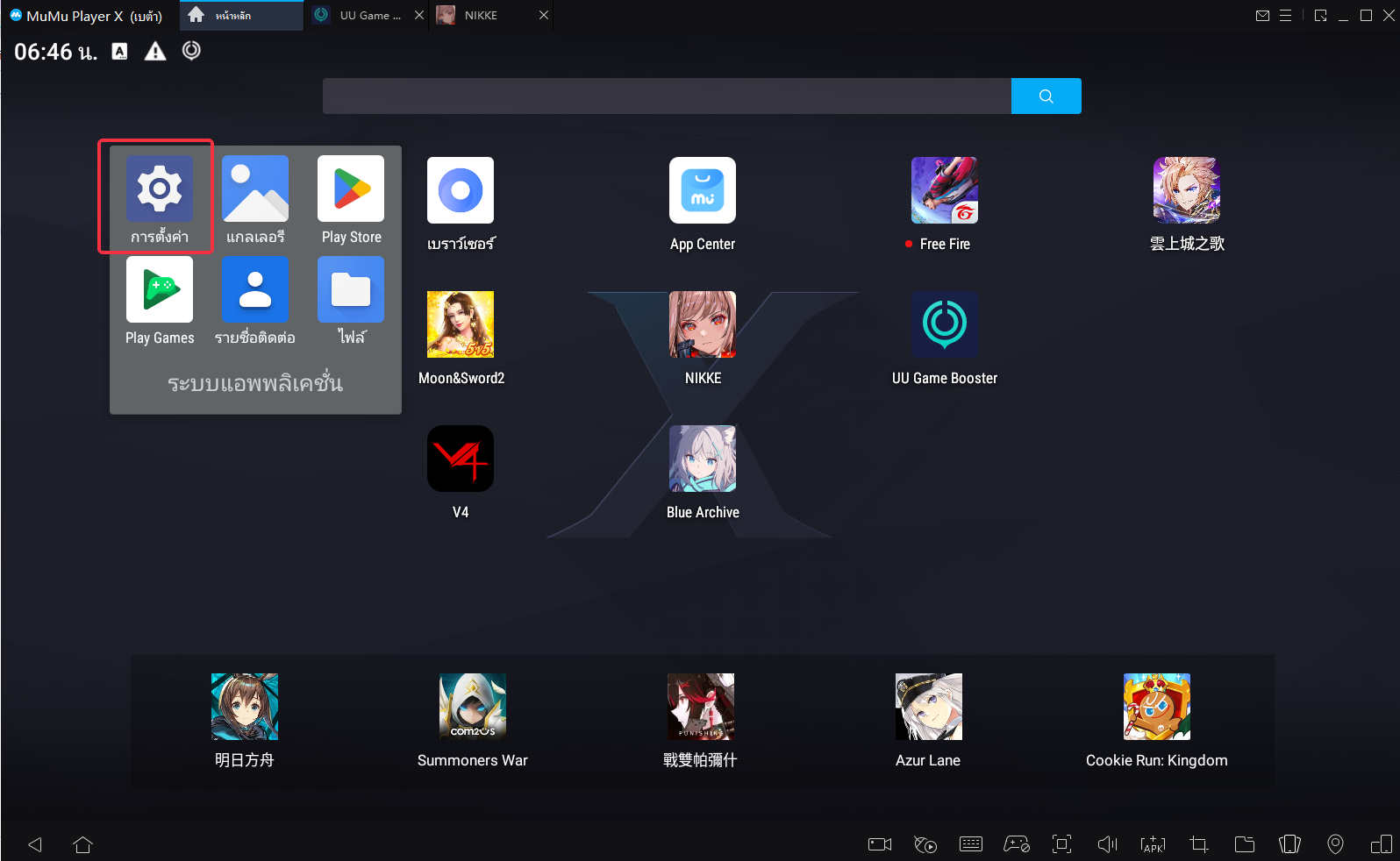1400x861 pixels.
Task: Open the shared folder icon
Action: coord(1244,844)
